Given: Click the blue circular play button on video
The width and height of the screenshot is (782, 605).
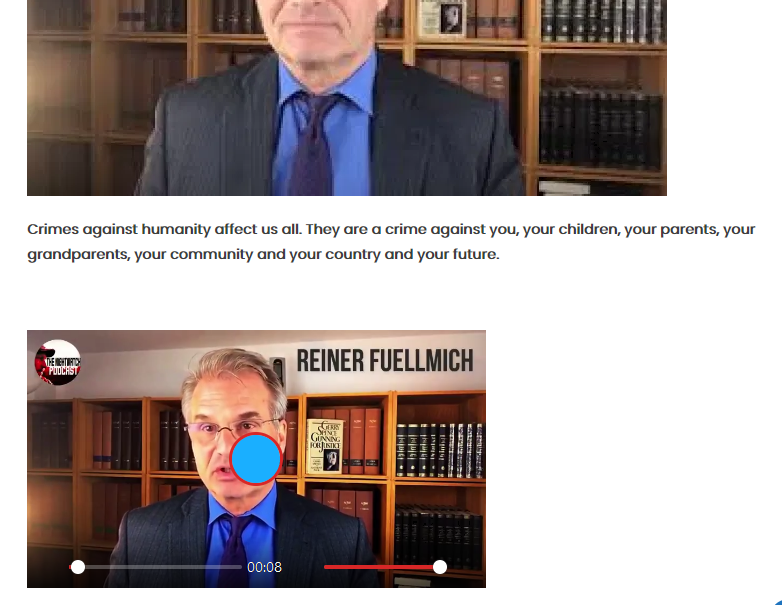Looking at the screenshot, I should (256, 459).
